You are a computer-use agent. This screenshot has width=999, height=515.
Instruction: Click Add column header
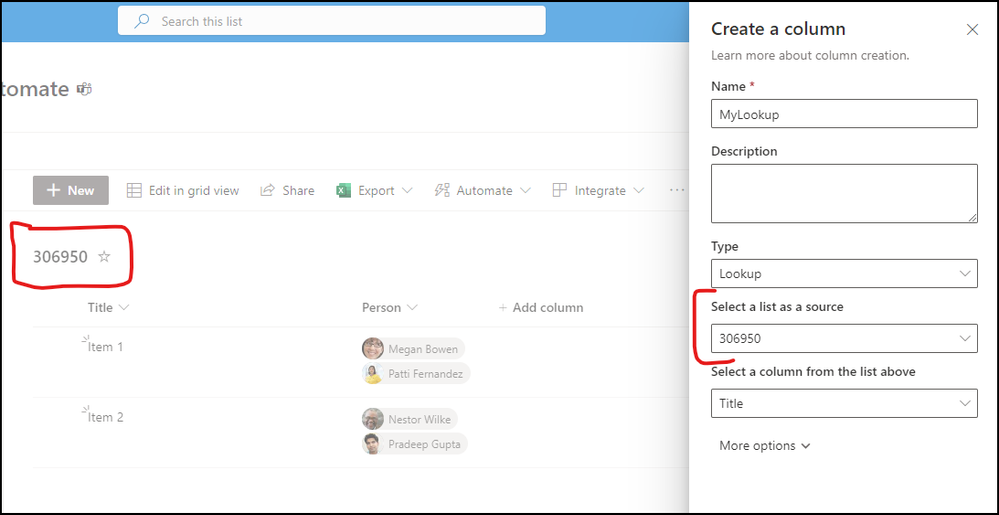pyautogui.click(x=540, y=307)
